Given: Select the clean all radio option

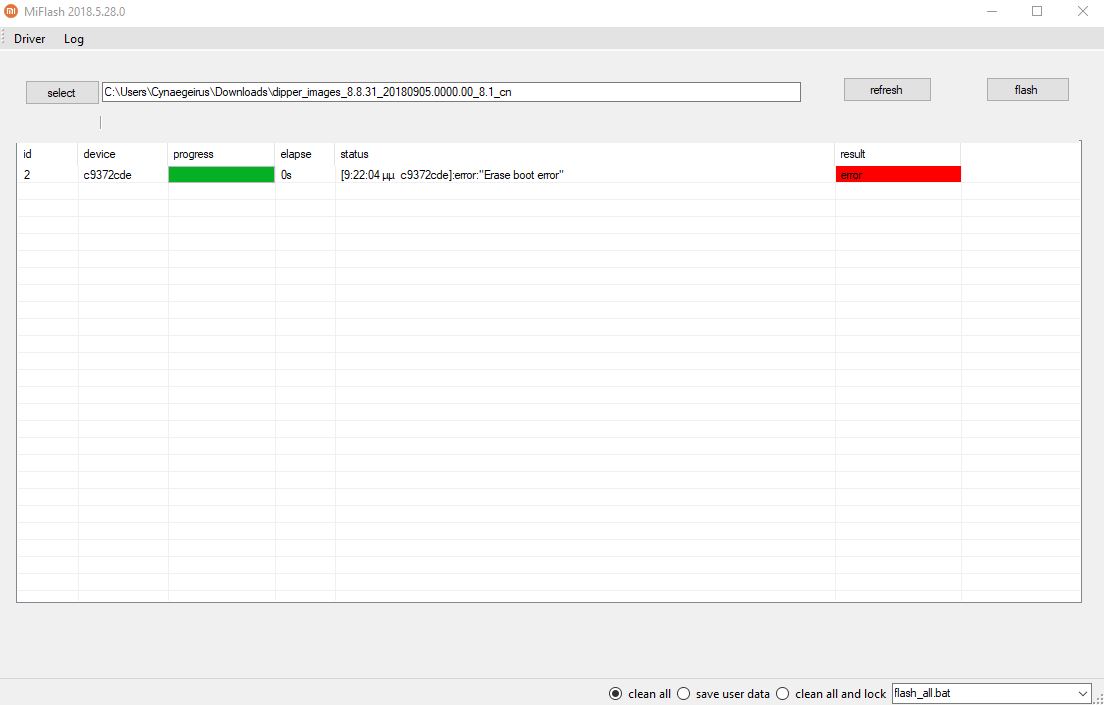Looking at the screenshot, I should click(x=640, y=694).
